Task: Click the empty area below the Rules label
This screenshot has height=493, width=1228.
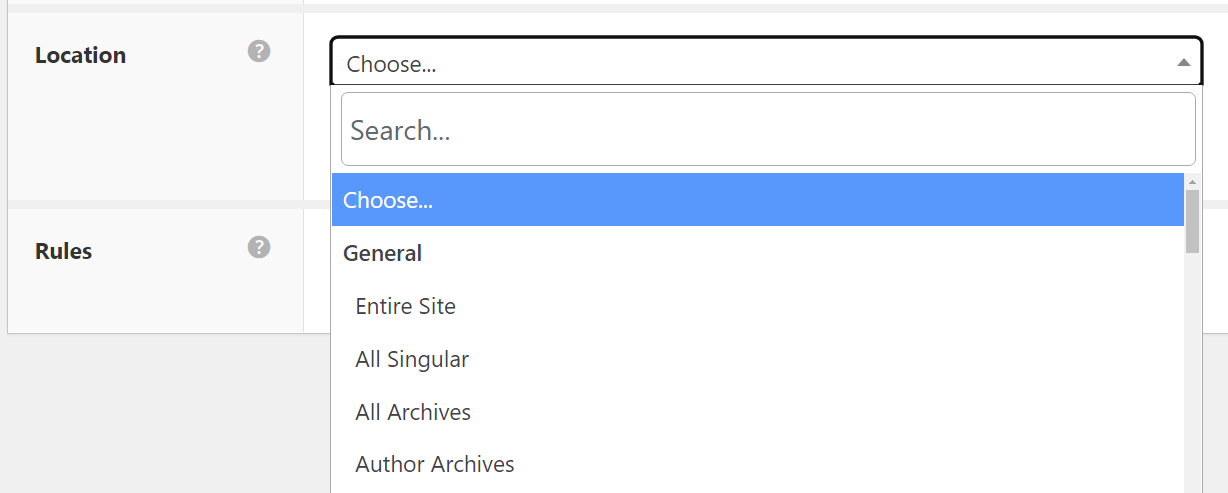Action: click(x=150, y=300)
